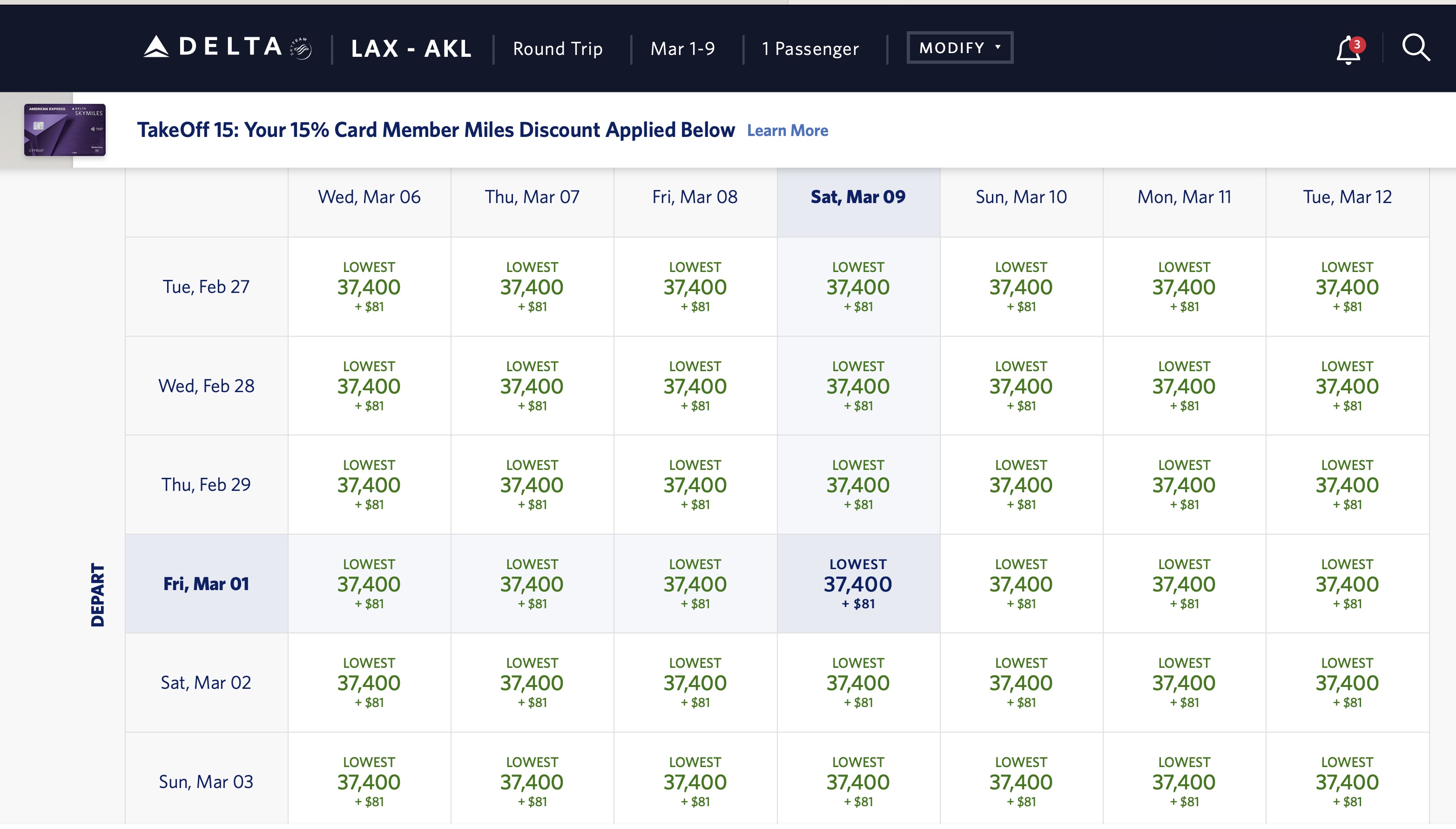1456x829 pixels.
Task: Open the notifications bell icon
Action: tap(1348, 50)
